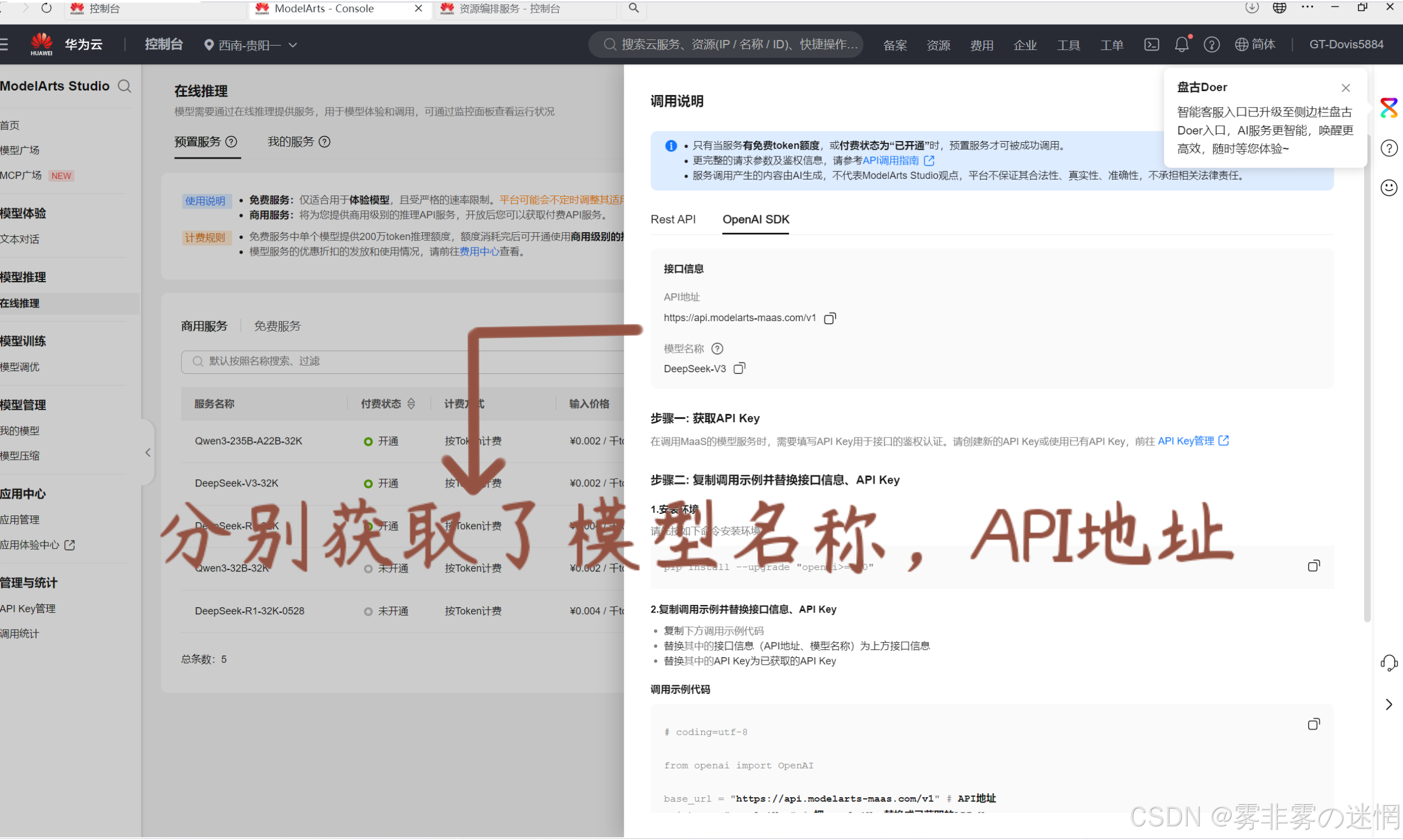Screen dimensions: 1403x840
Task: Expand the right side arrow panel
Action: pos(1388,705)
